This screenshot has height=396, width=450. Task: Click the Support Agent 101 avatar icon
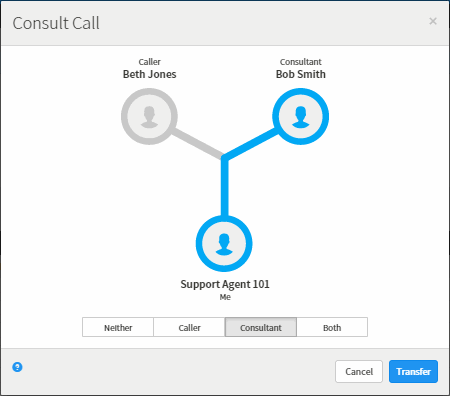pos(224,244)
